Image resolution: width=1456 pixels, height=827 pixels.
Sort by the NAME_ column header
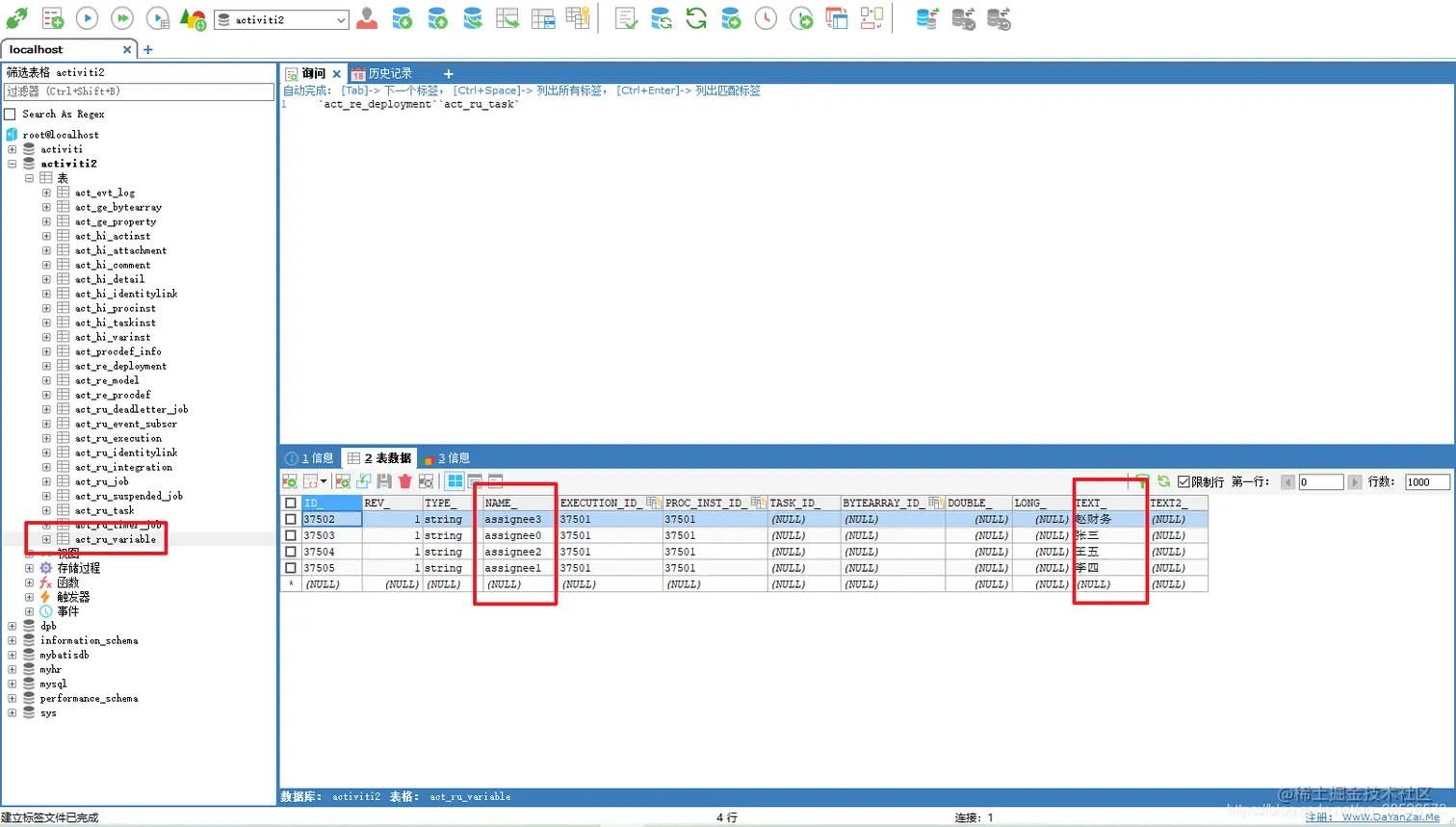518,503
